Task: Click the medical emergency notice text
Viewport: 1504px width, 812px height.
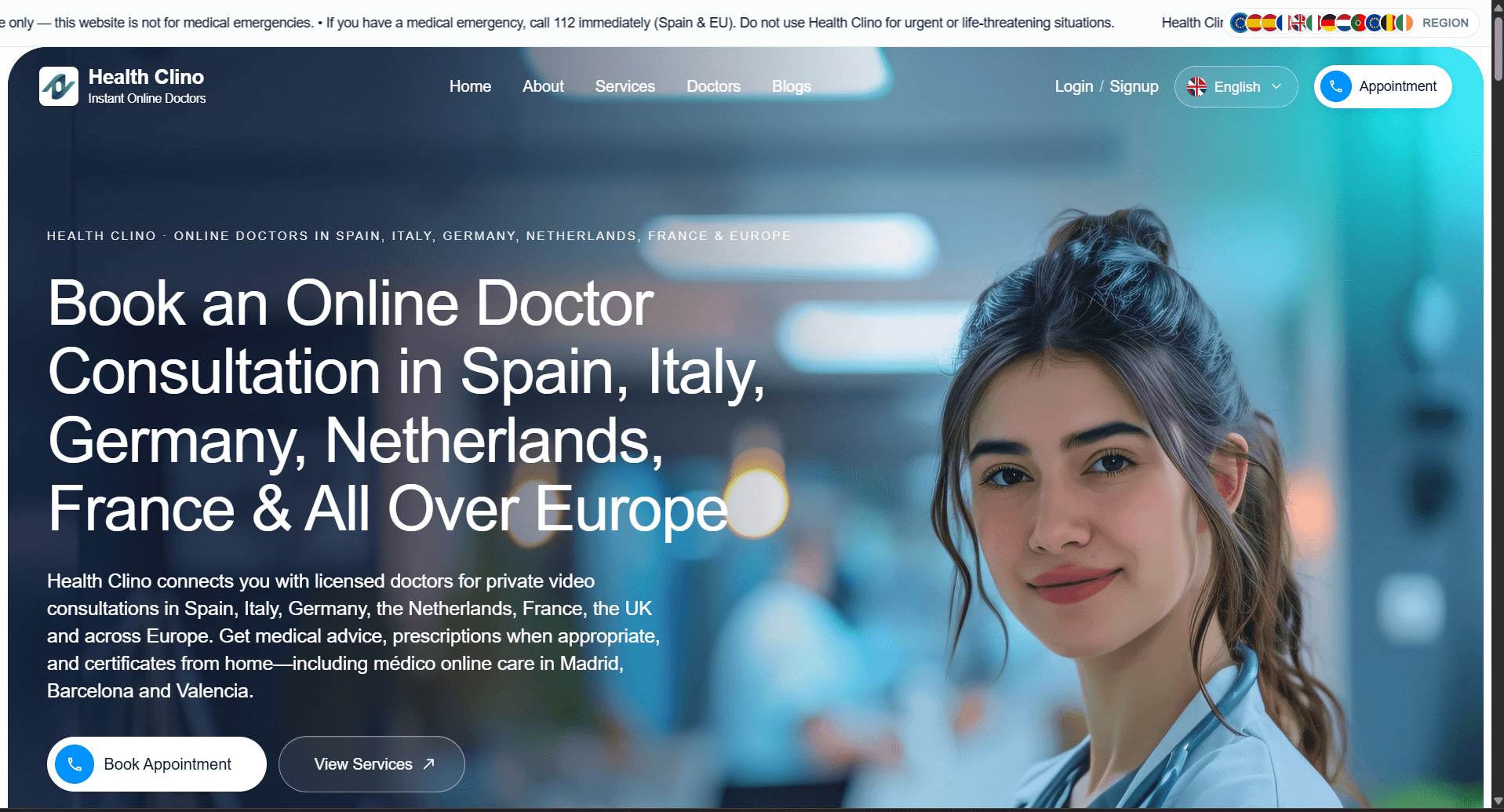Action: coord(557,23)
